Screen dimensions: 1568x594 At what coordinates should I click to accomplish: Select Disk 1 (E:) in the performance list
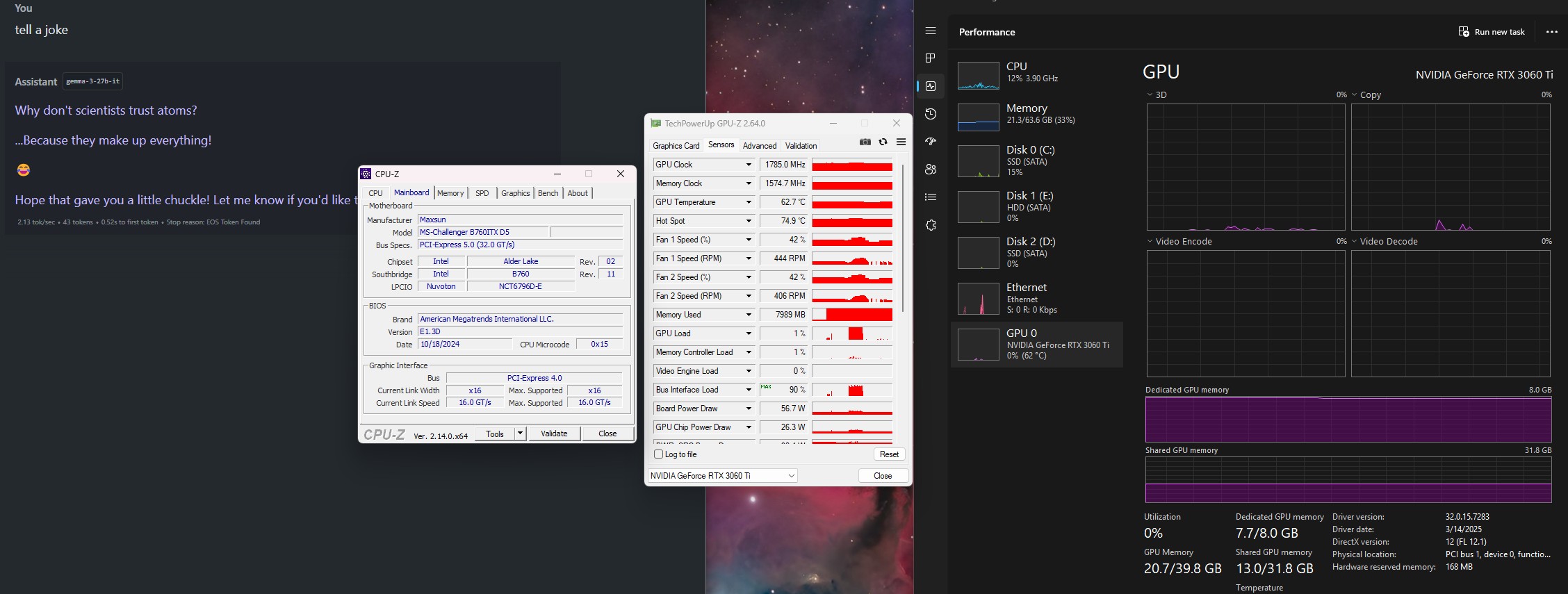[1036, 206]
